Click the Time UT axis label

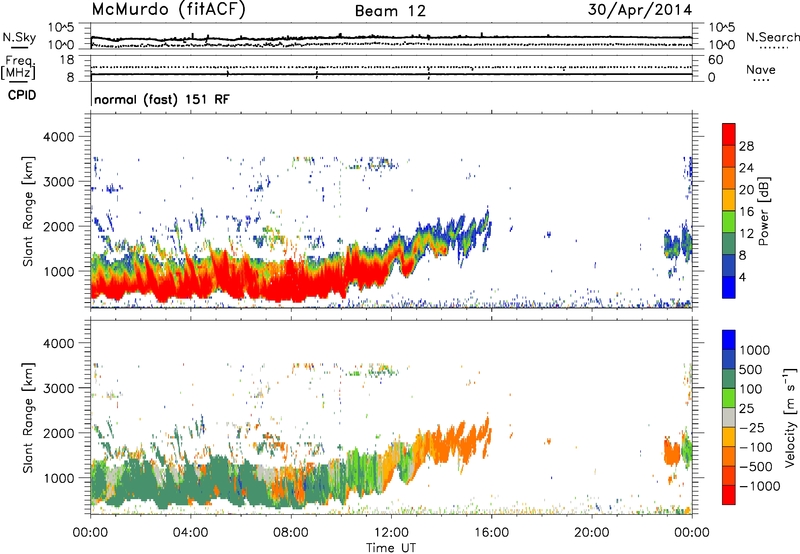point(391,548)
